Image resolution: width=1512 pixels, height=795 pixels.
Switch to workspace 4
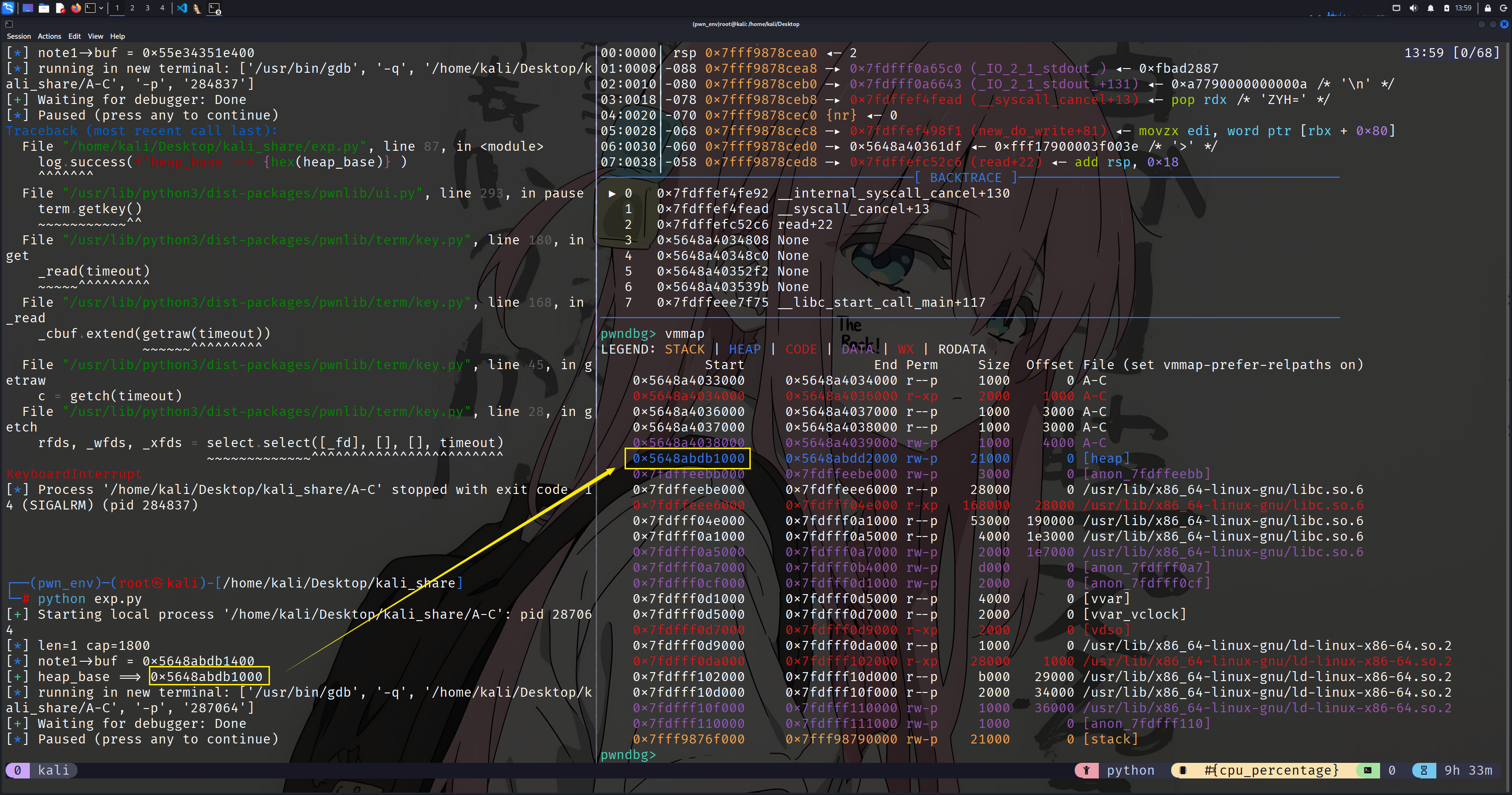tap(163, 8)
